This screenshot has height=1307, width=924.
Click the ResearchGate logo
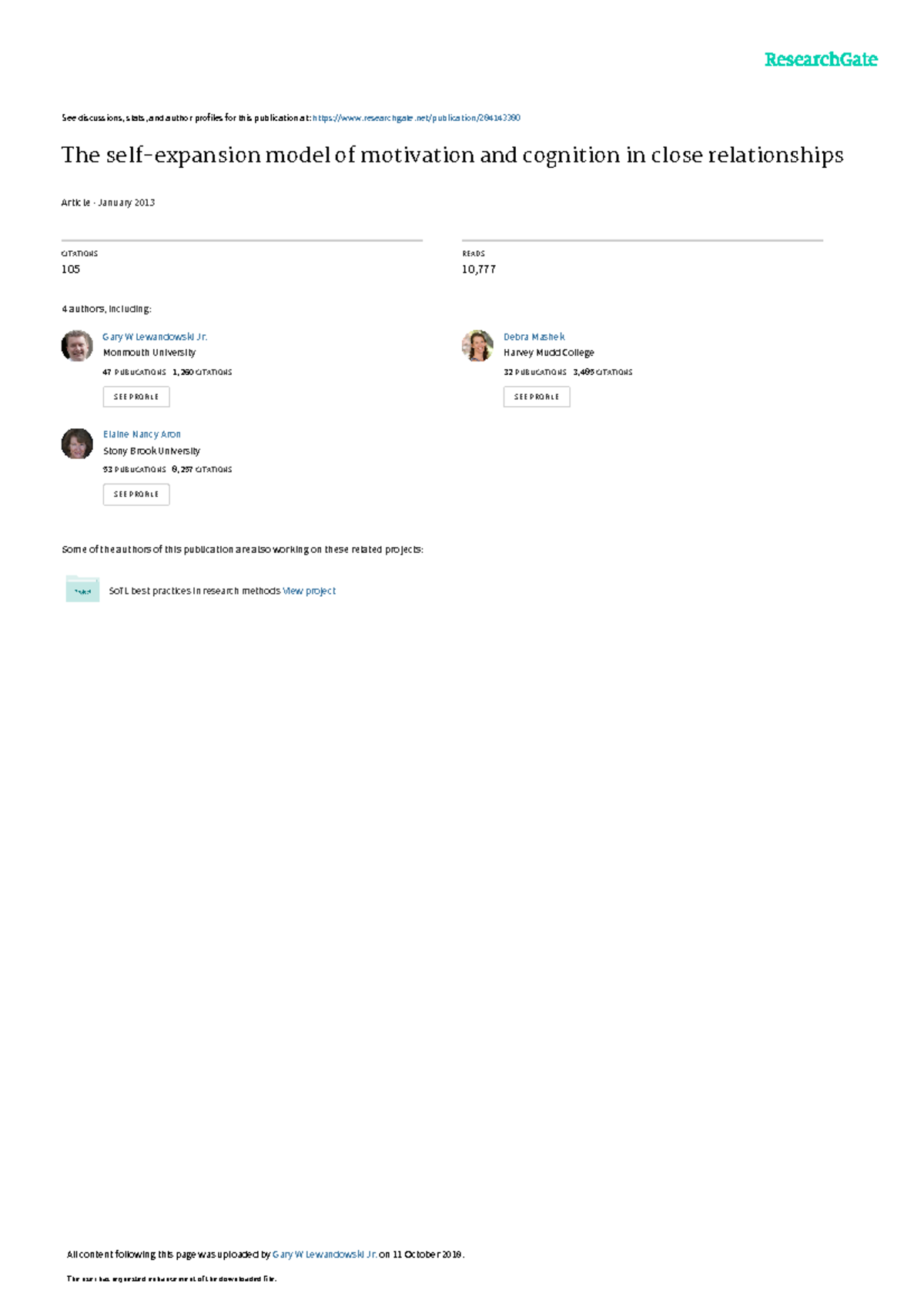[x=820, y=59]
